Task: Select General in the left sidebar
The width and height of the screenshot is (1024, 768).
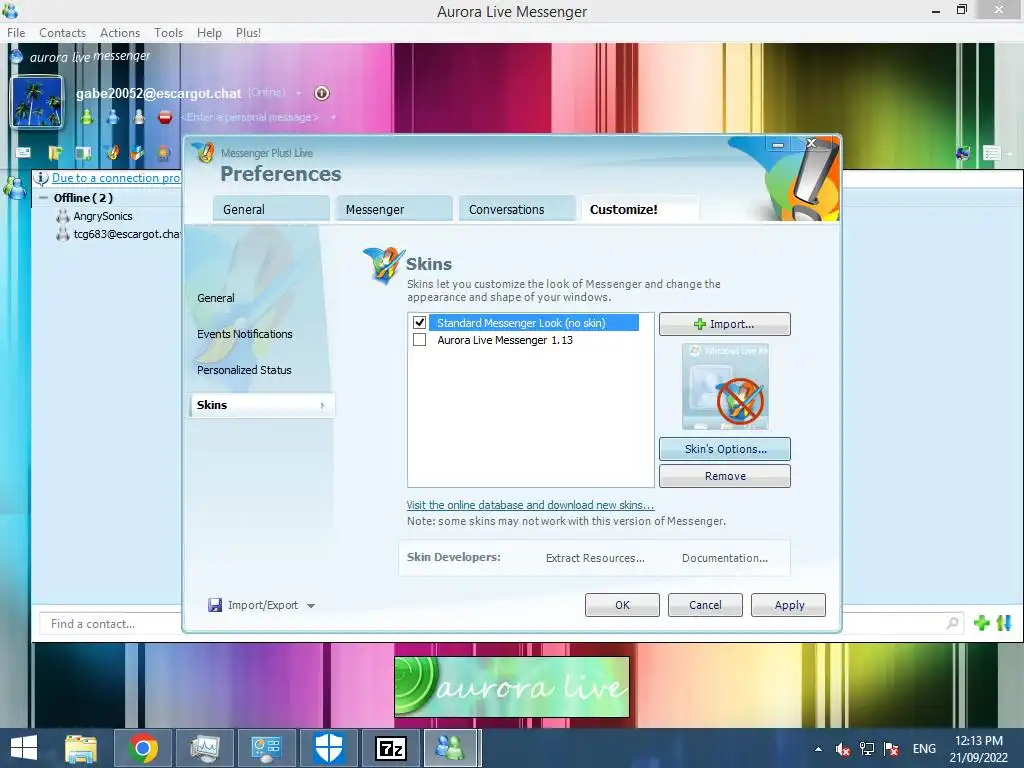Action: (216, 298)
